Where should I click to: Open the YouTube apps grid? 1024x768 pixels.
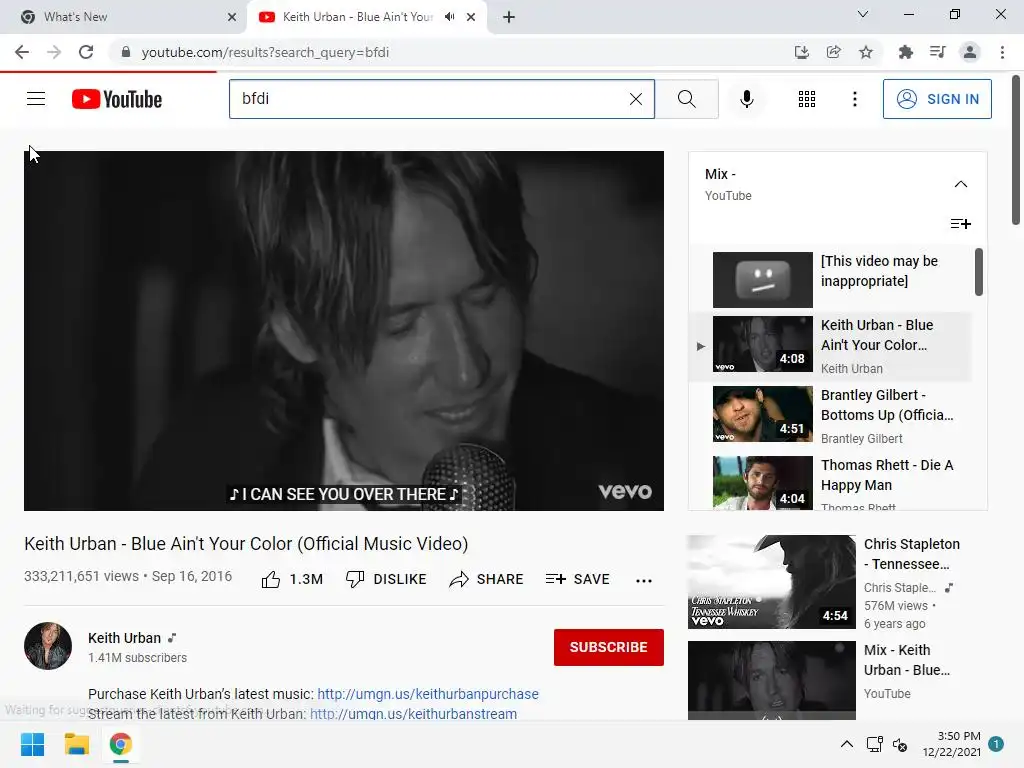click(807, 99)
